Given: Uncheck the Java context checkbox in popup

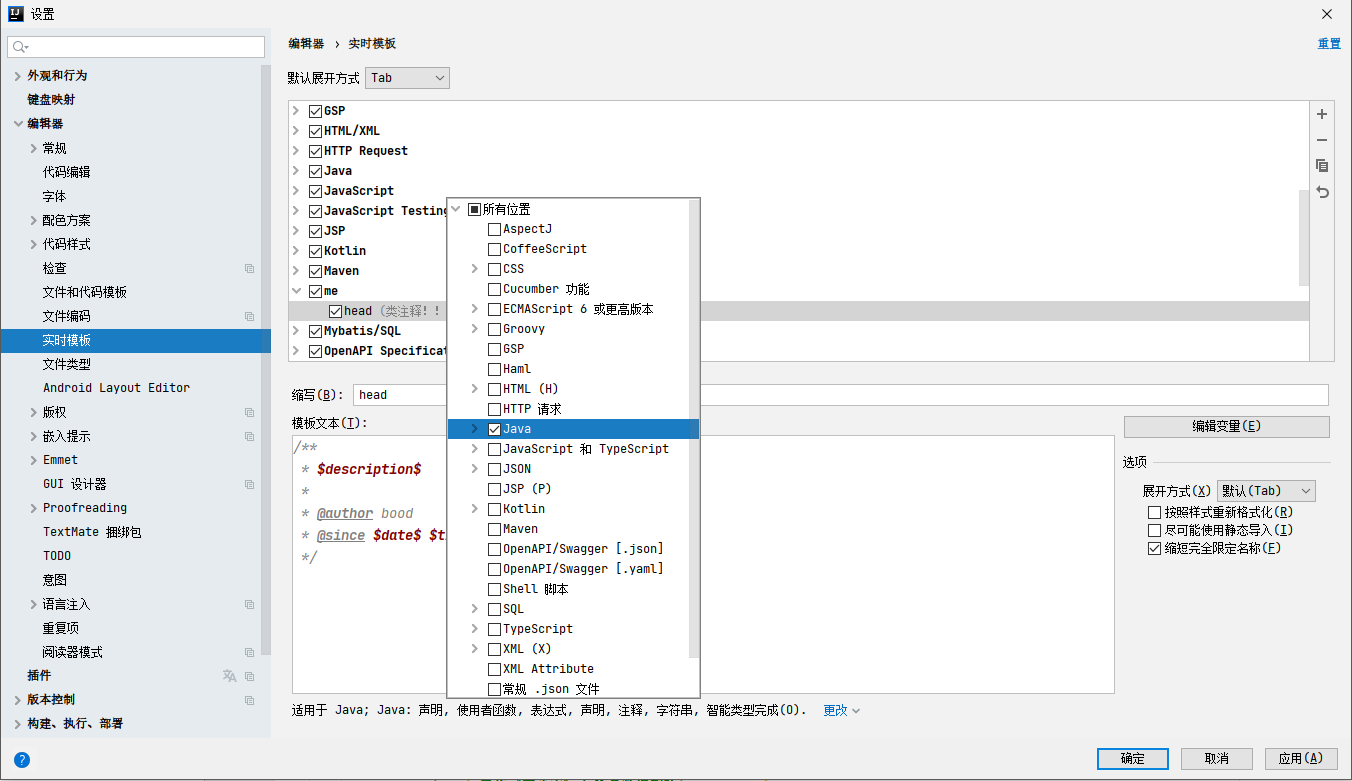Looking at the screenshot, I should [494, 429].
